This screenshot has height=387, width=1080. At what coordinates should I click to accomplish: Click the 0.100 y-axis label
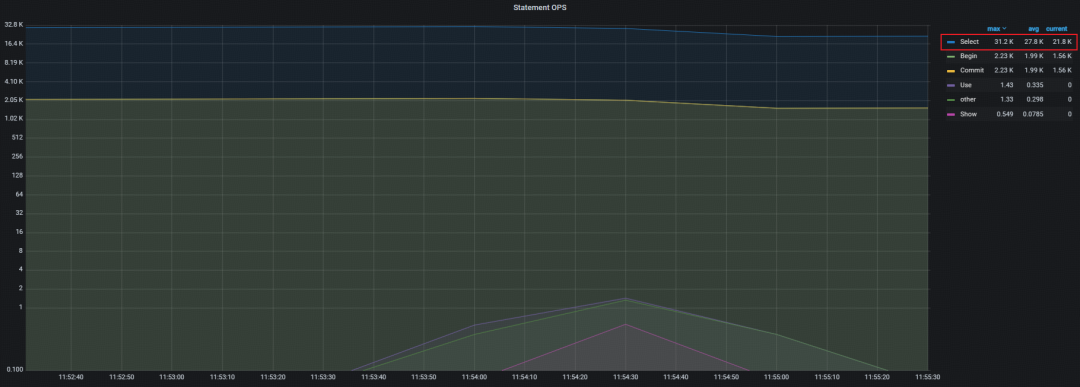(15, 370)
